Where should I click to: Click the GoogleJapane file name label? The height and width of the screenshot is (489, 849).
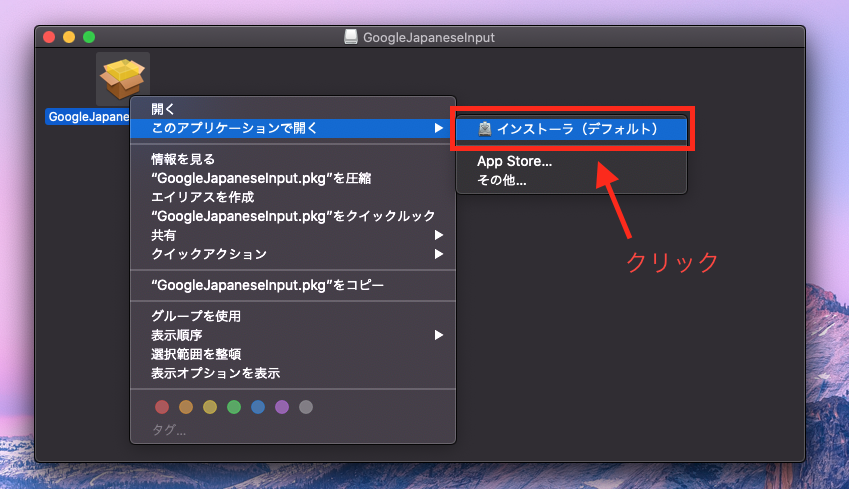point(88,117)
